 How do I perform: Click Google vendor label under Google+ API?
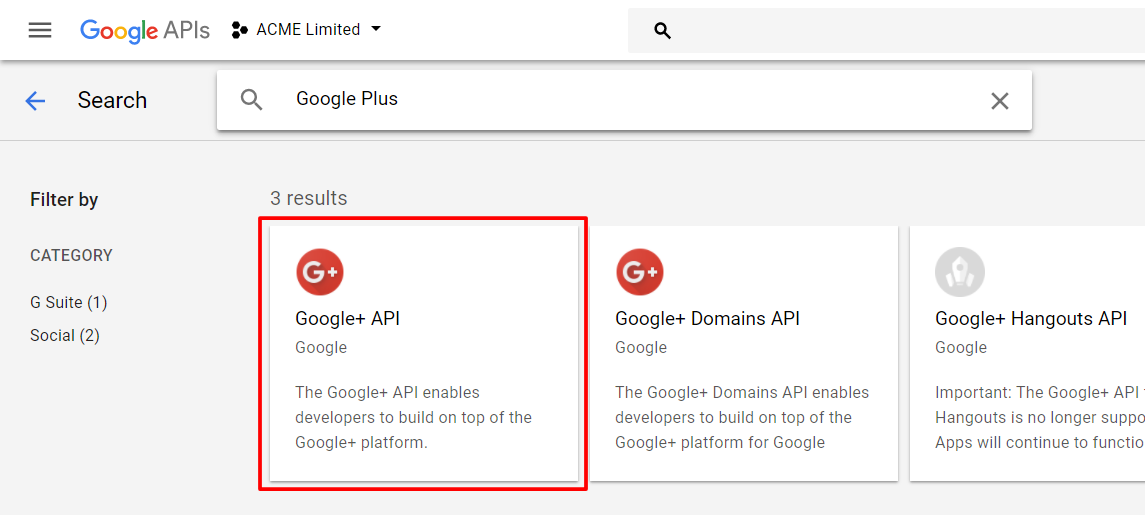pyautogui.click(x=321, y=348)
